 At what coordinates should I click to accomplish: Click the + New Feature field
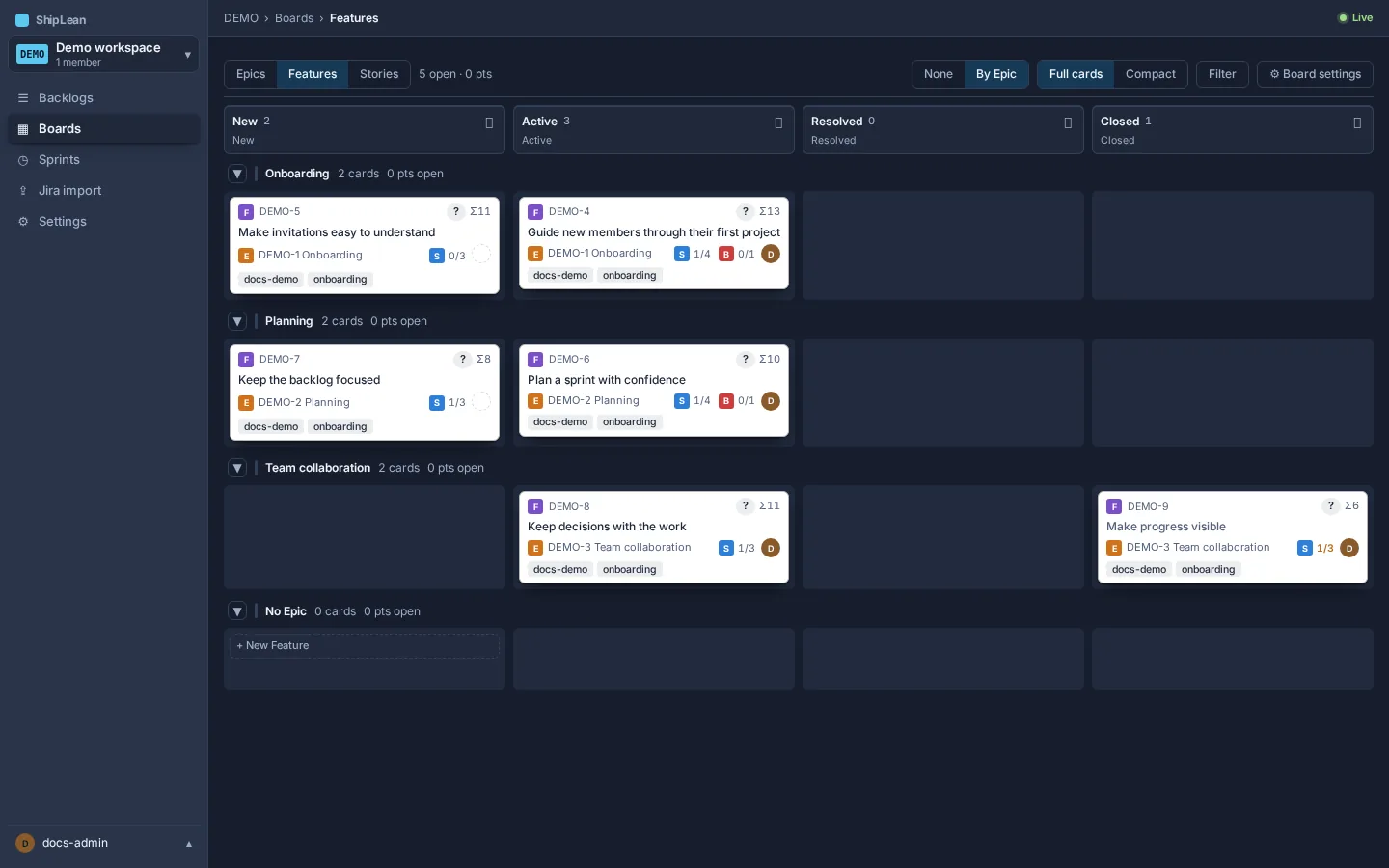pyautogui.click(x=365, y=646)
